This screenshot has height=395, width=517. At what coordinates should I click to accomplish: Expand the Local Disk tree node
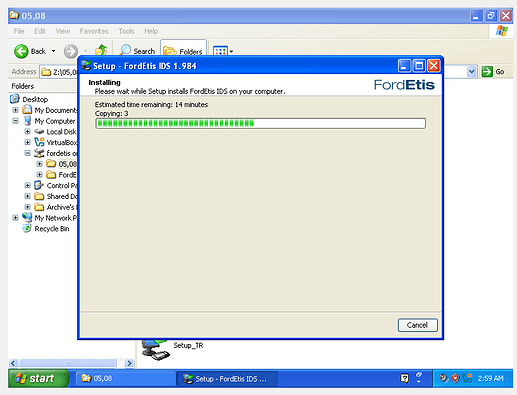(28, 131)
